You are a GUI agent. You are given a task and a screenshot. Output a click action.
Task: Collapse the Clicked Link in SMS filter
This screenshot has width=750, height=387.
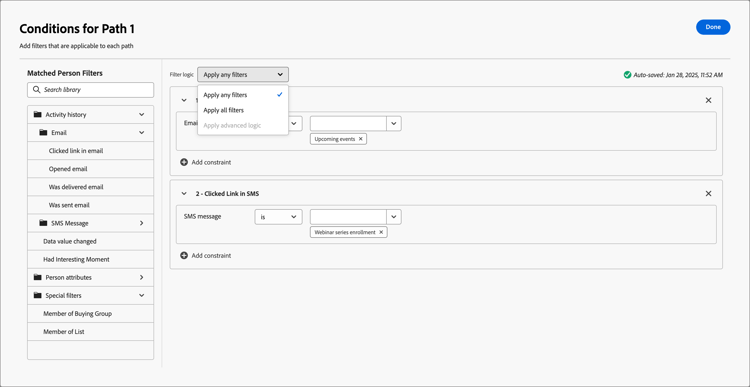click(x=184, y=194)
